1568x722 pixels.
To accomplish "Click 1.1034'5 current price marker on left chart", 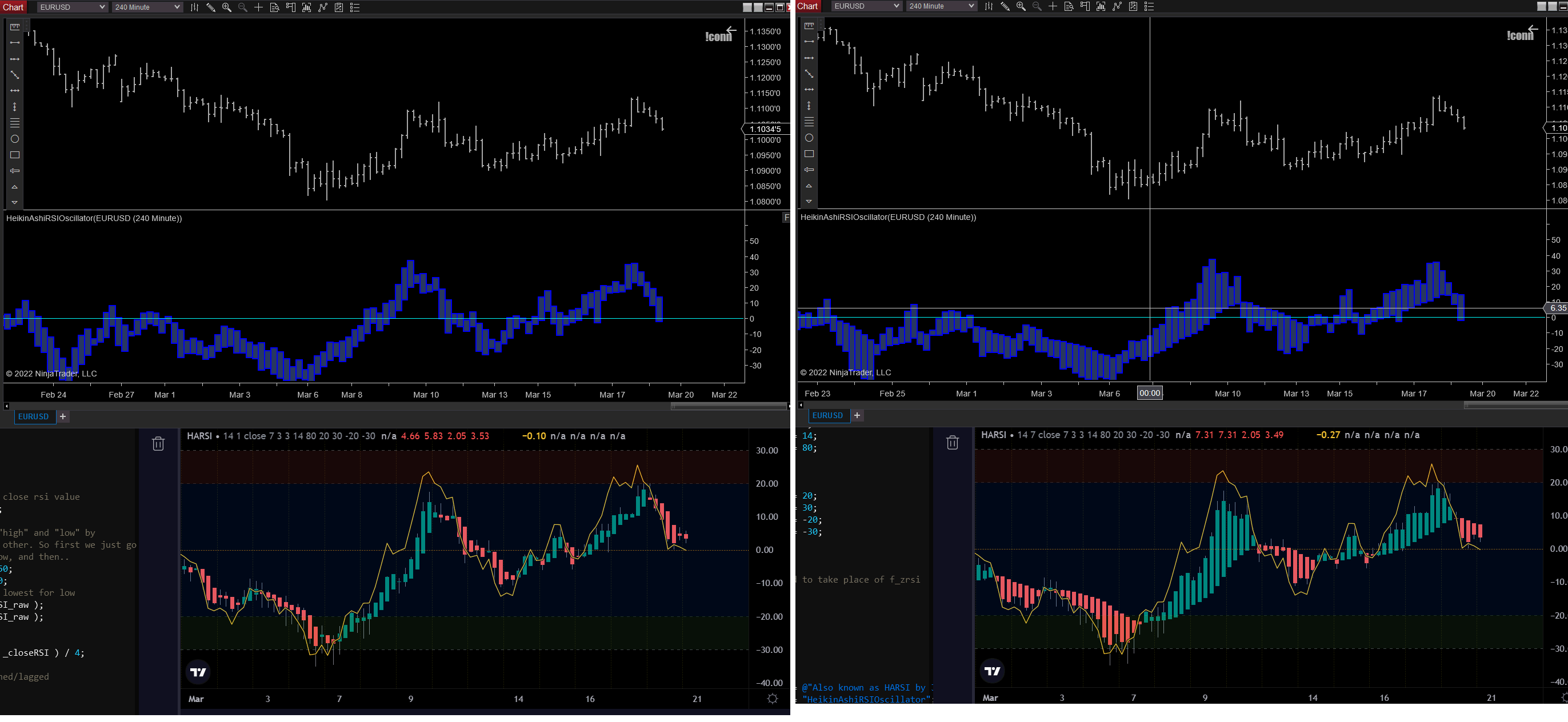I will [765, 129].
